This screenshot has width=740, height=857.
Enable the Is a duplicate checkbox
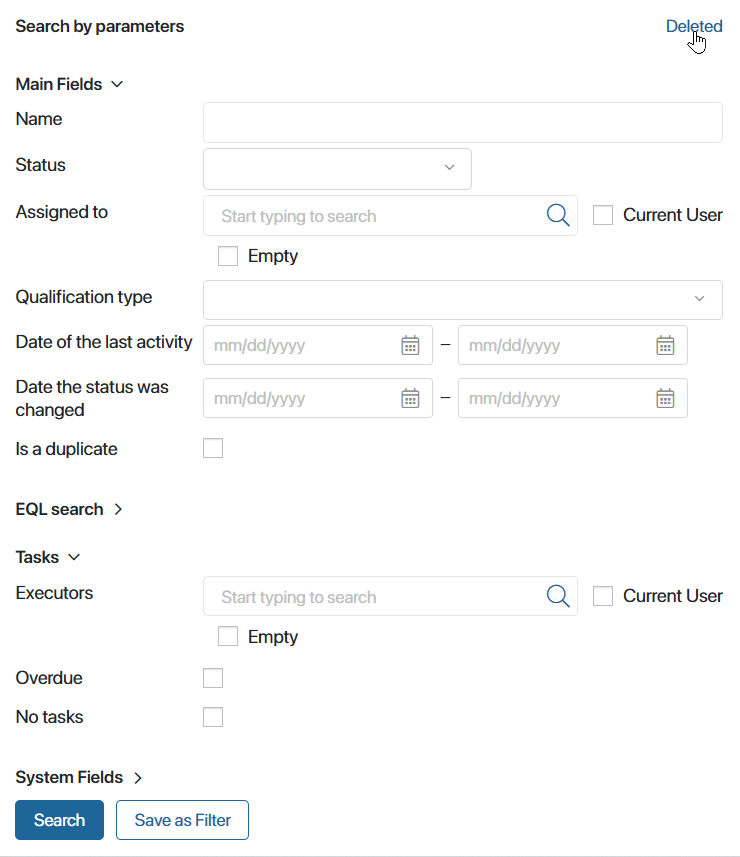(213, 448)
